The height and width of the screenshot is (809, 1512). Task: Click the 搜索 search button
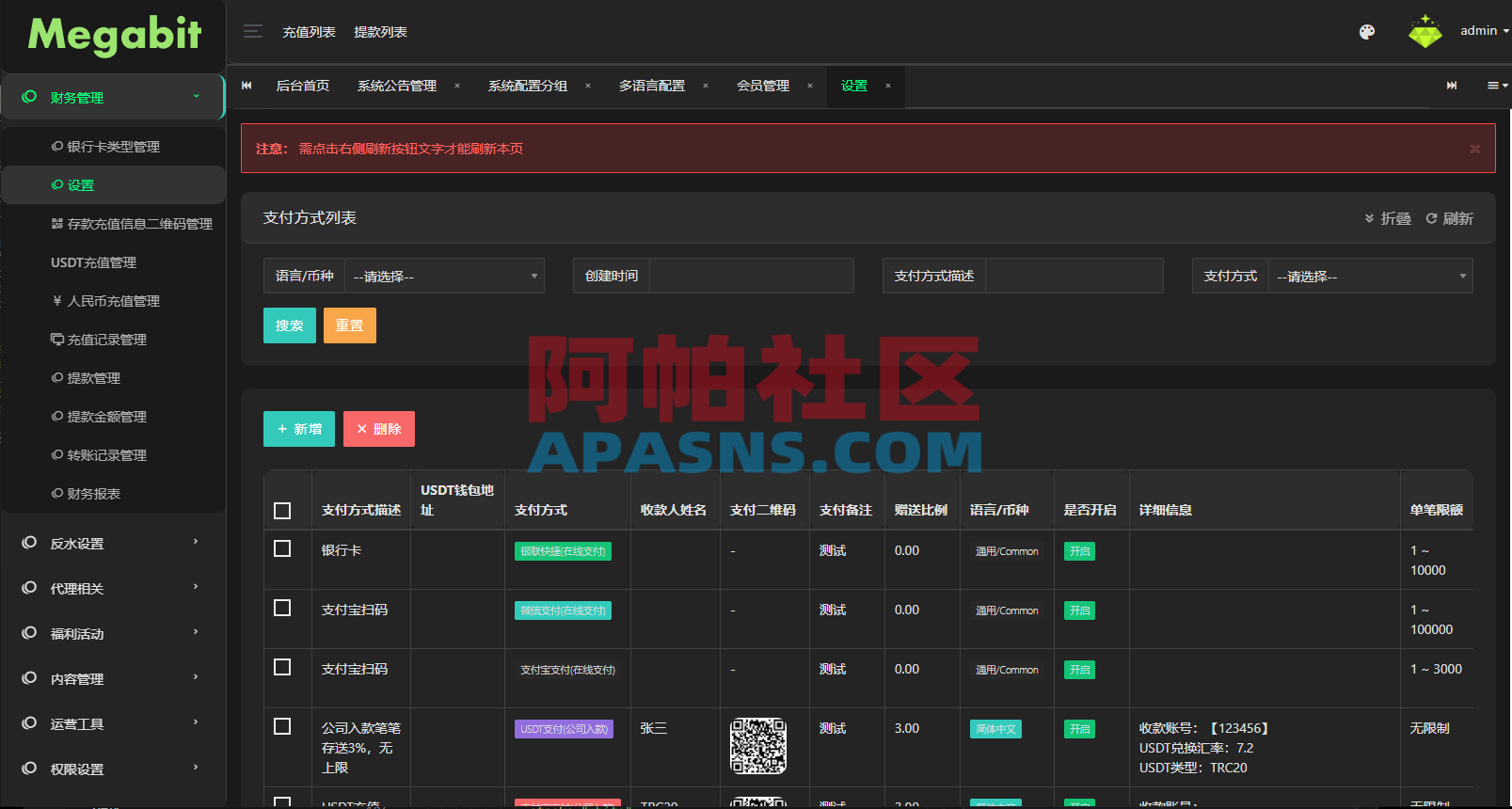290,325
